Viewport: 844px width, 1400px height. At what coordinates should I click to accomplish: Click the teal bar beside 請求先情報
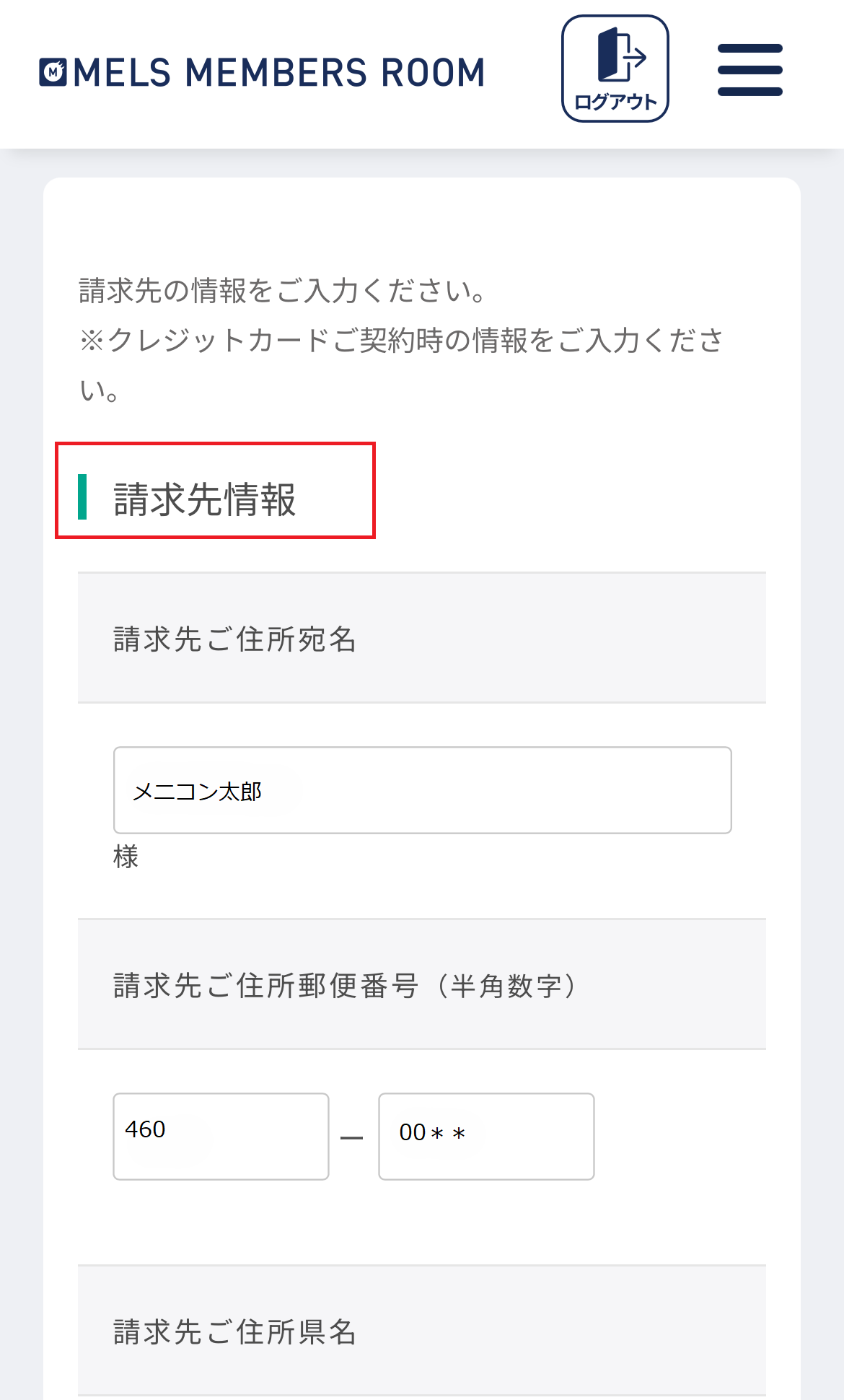82,494
